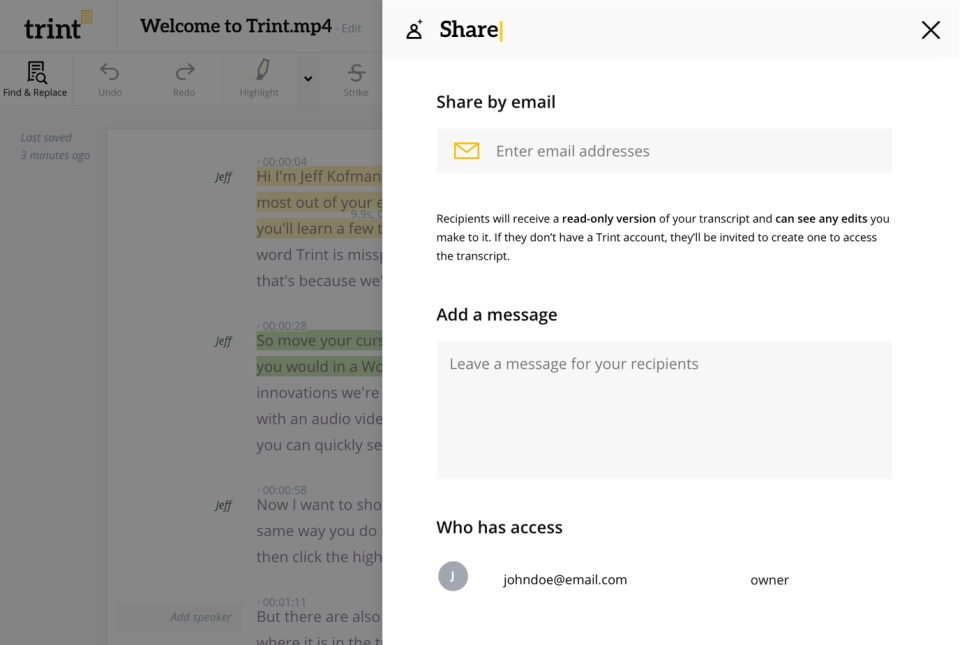
Task: Click the first Jeff speaker label
Action: (223, 177)
